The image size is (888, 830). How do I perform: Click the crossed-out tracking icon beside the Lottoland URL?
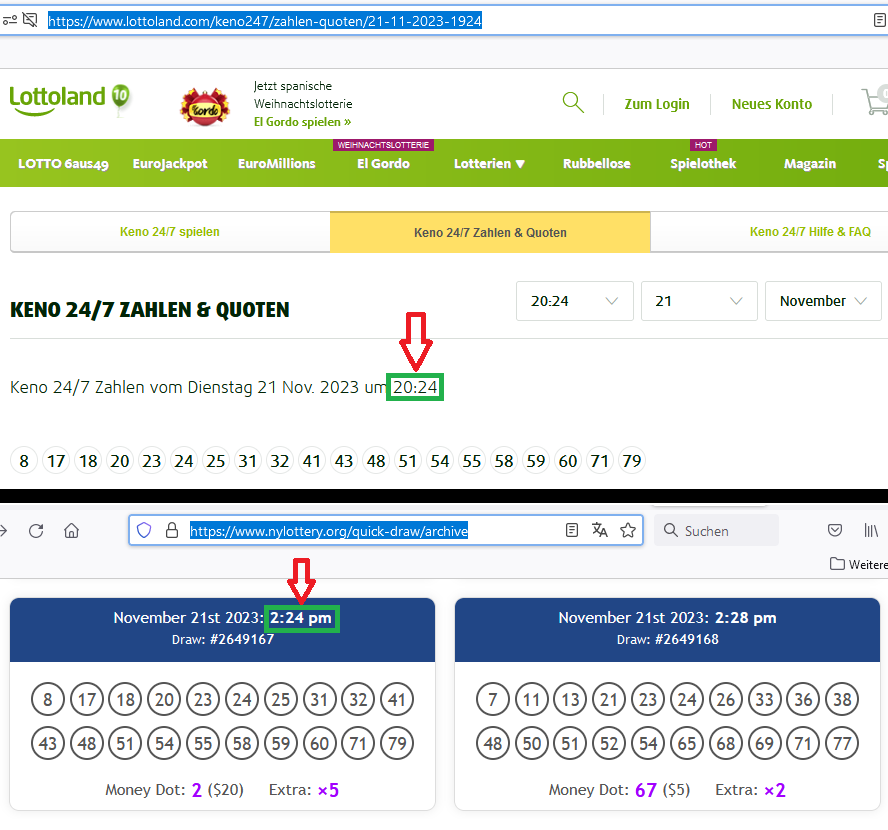30,21
